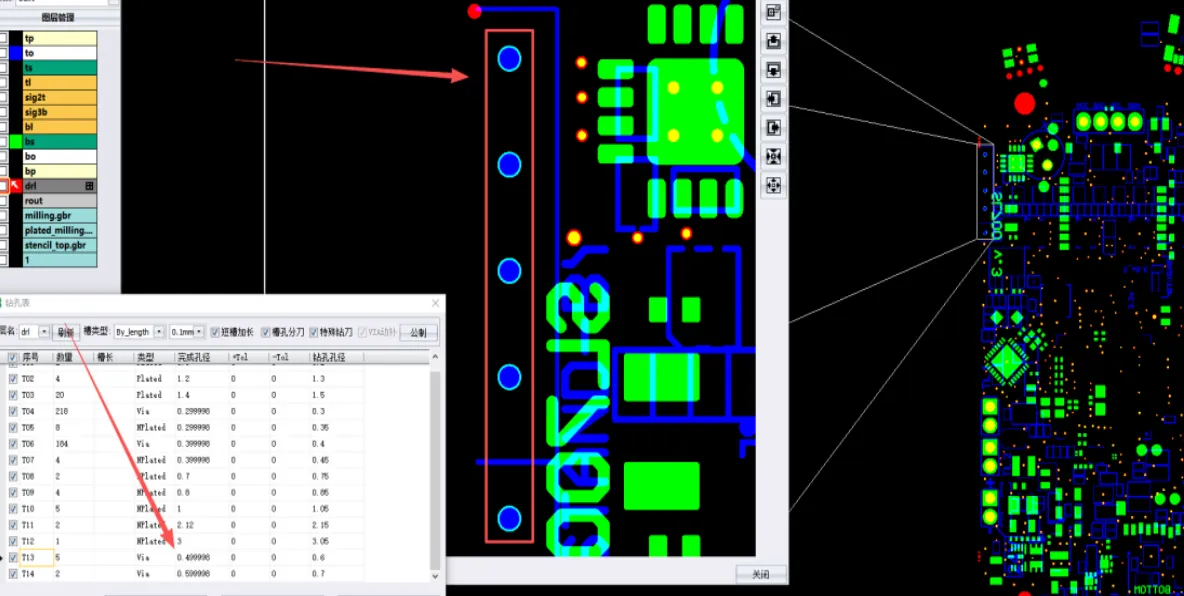This screenshot has width=1184, height=596.
Task: Click the 2.12 finished hole cell of T11
Action: click(x=183, y=525)
